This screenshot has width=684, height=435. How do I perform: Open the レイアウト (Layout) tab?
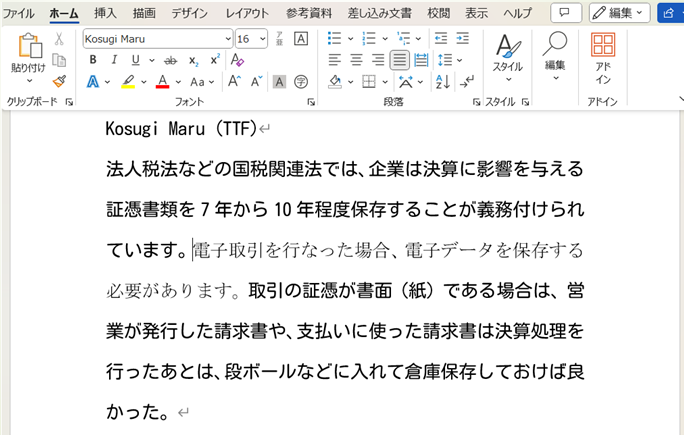coord(247,13)
